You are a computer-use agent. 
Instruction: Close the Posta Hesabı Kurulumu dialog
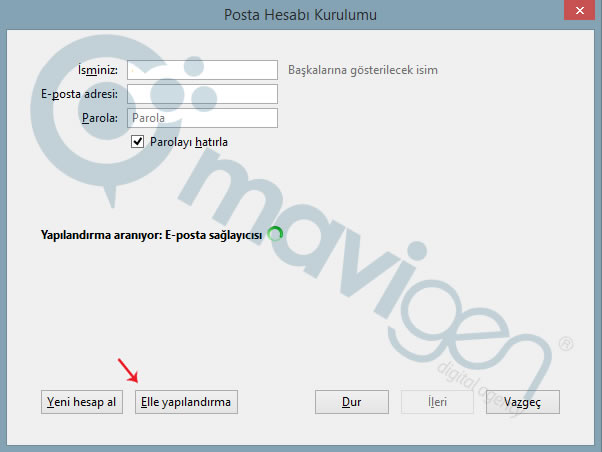click(x=579, y=10)
